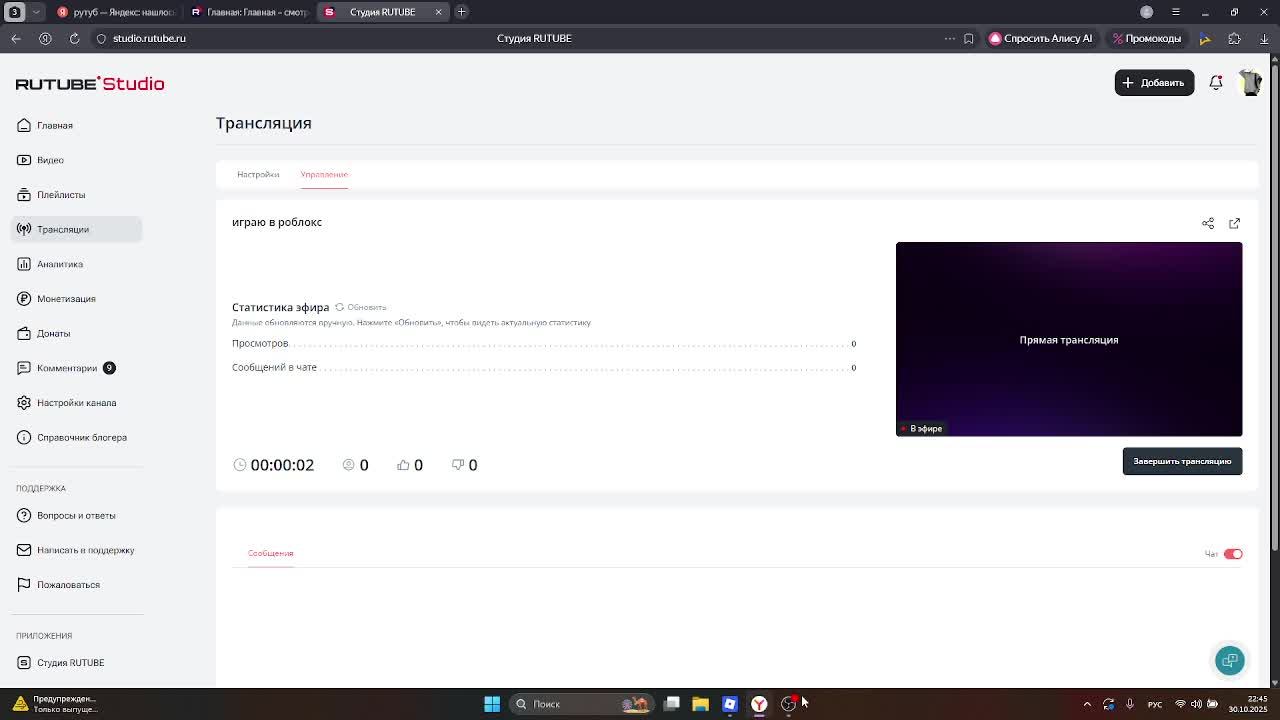1280x720 pixels.
Task: Expand the browser tab list dropdown
Action: 37,12
